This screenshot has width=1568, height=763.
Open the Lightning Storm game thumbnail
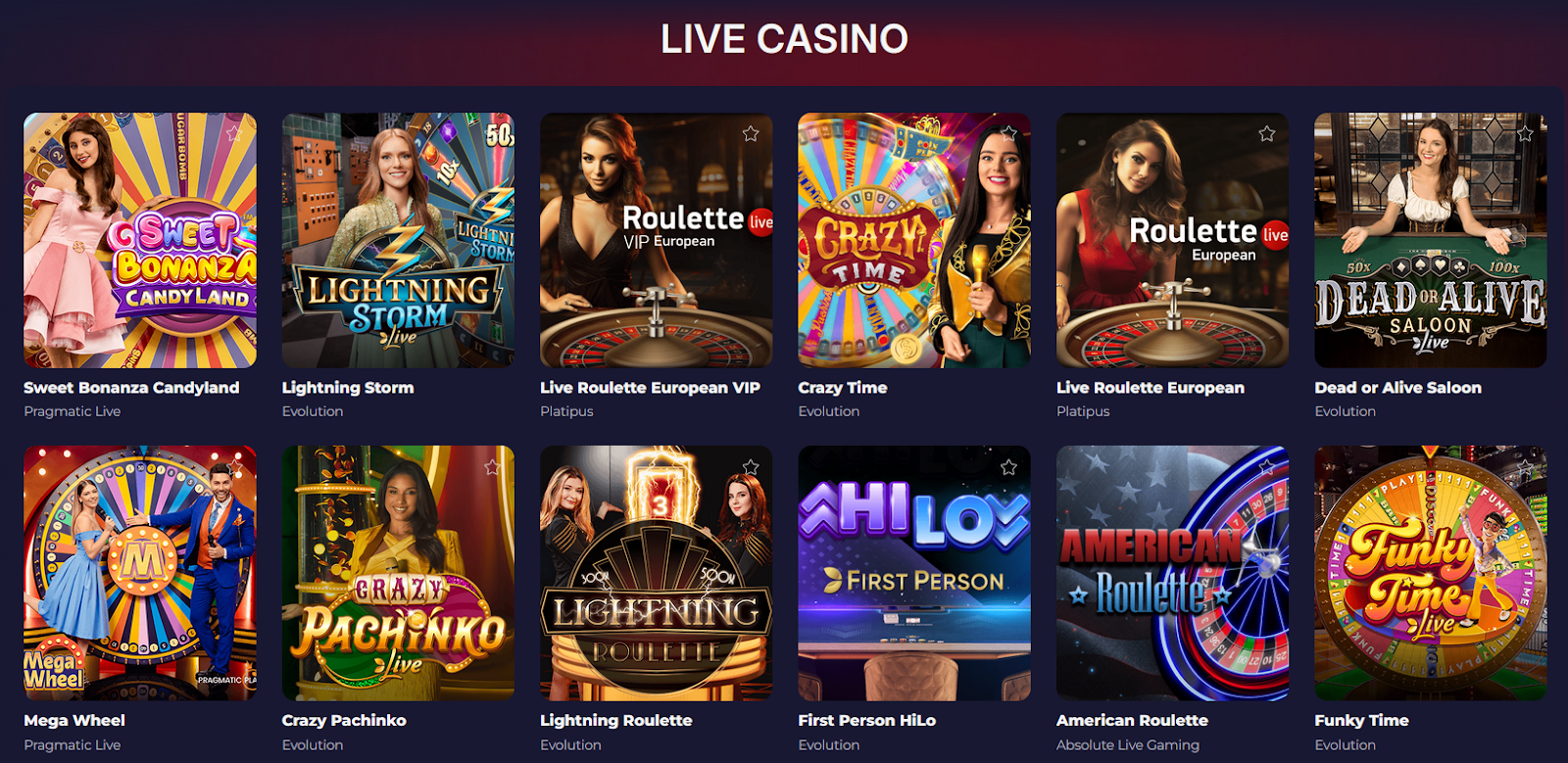398,240
